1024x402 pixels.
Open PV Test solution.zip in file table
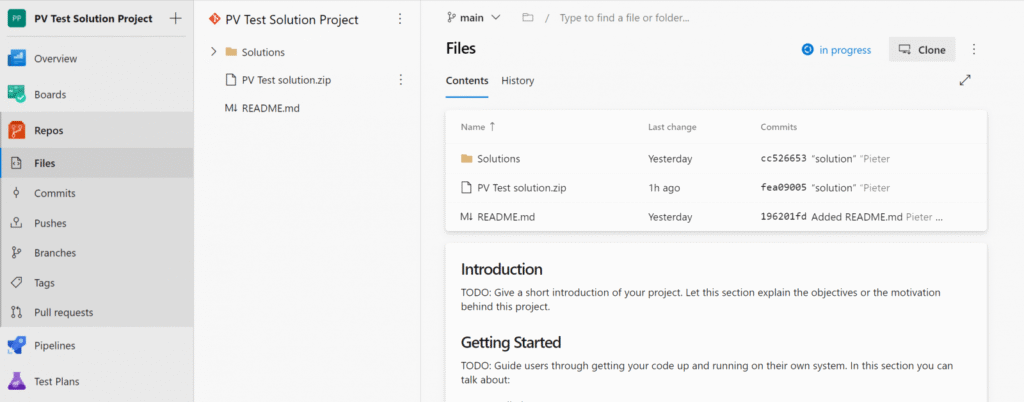[522, 188]
